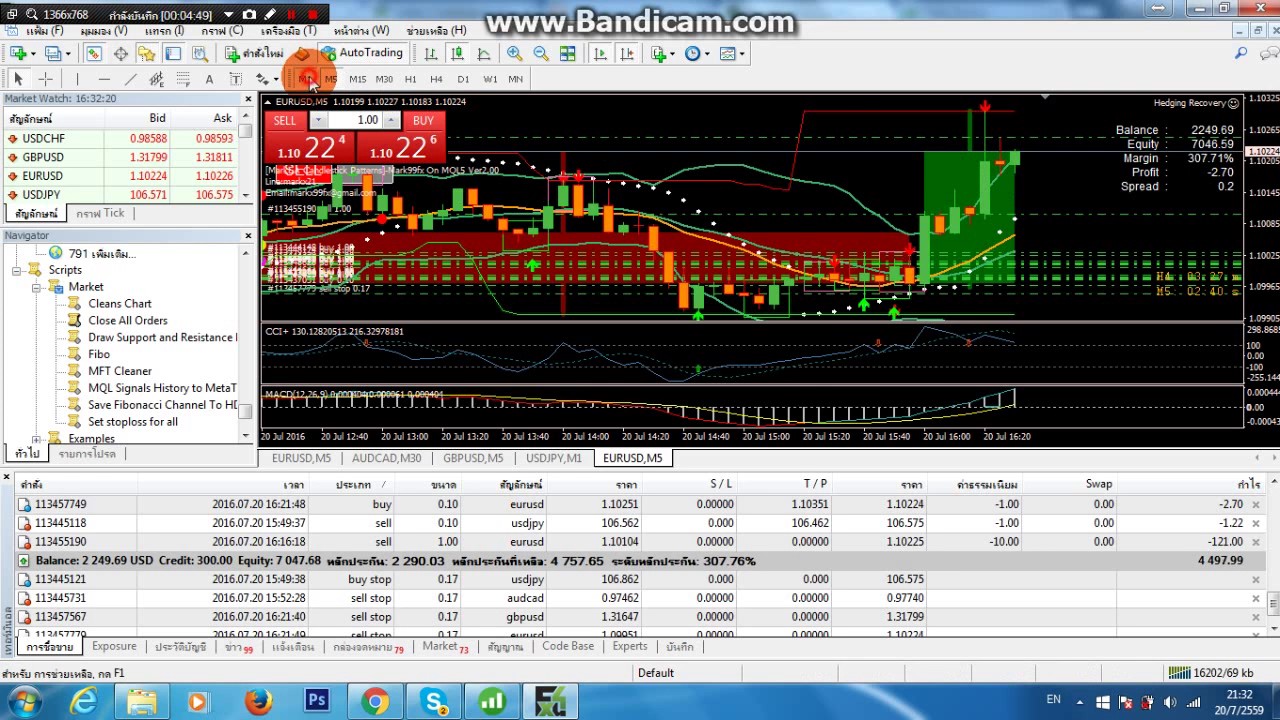
Task: Select the MFT Cleaner script
Action: [x=120, y=371]
